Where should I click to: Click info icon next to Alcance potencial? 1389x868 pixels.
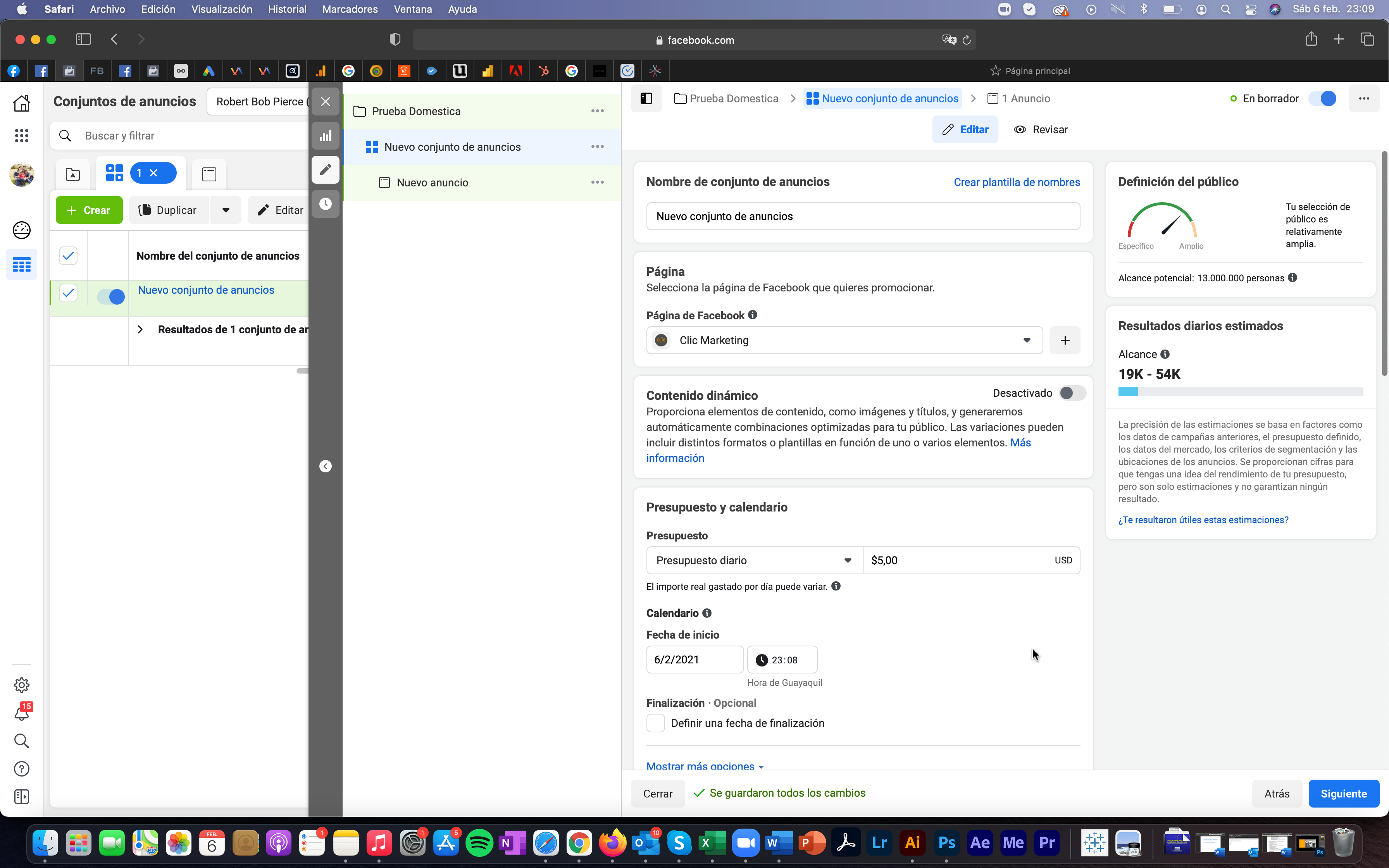[1292, 278]
